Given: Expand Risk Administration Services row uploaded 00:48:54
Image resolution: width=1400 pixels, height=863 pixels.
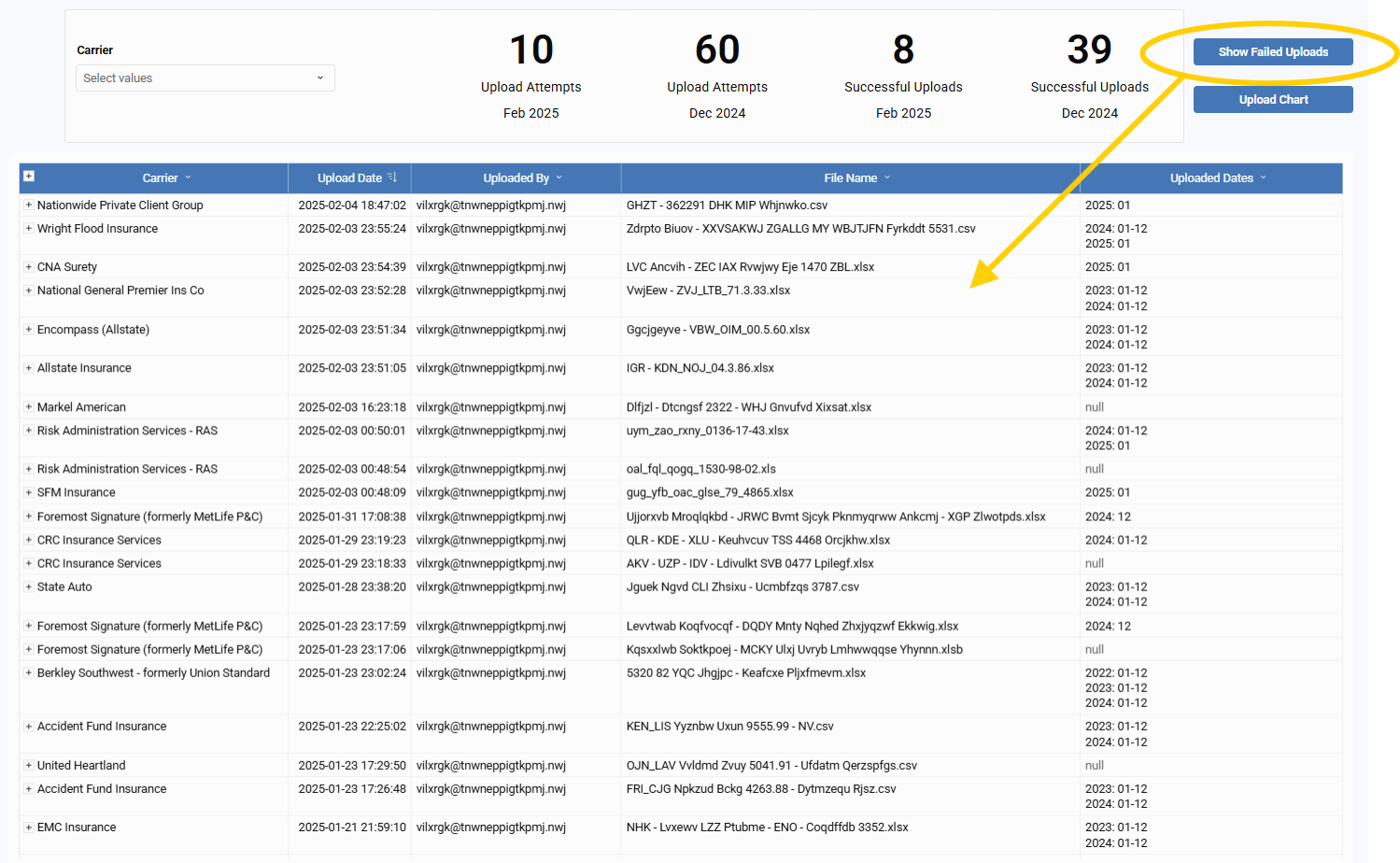Looking at the screenshot, I should tap(29, 469).
